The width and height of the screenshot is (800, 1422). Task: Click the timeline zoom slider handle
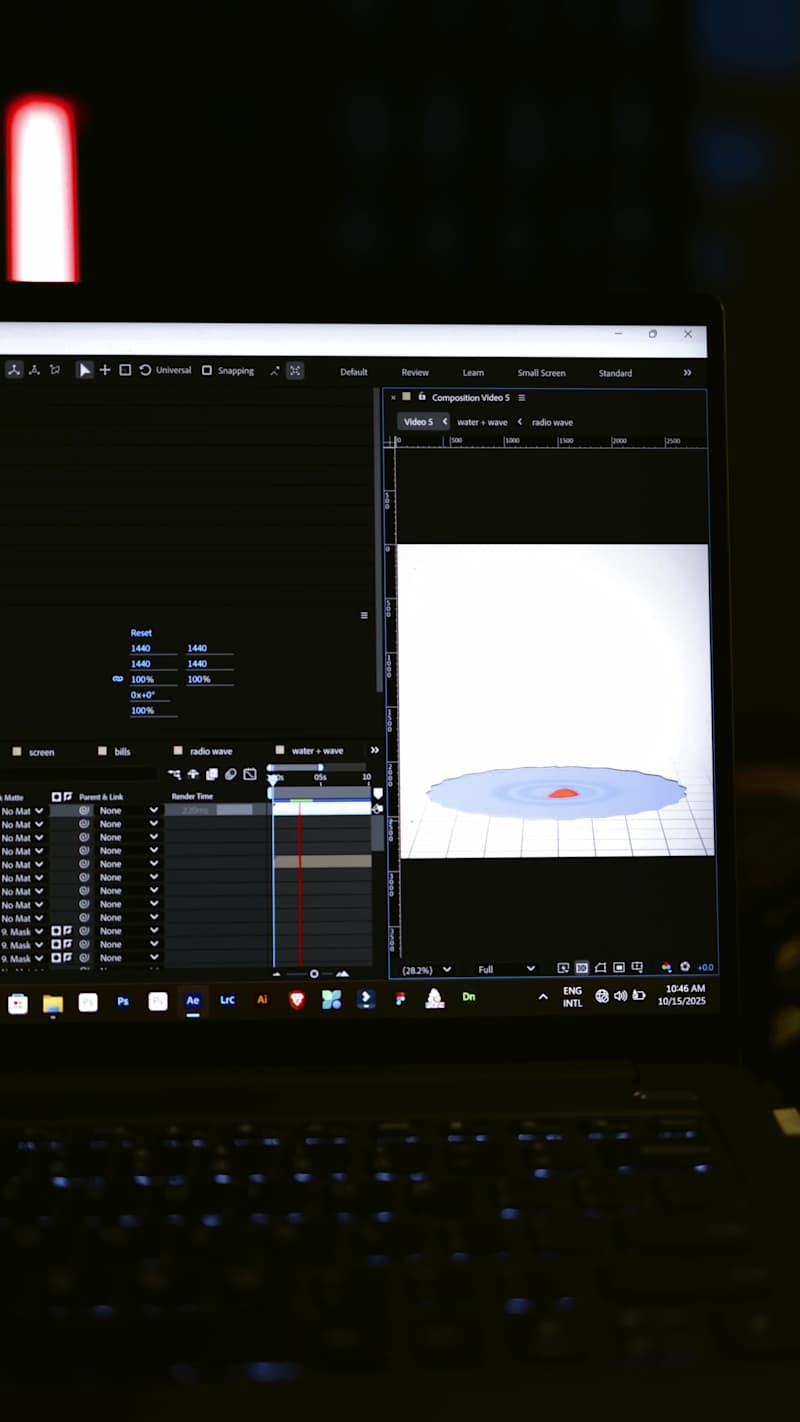point(314,974)
